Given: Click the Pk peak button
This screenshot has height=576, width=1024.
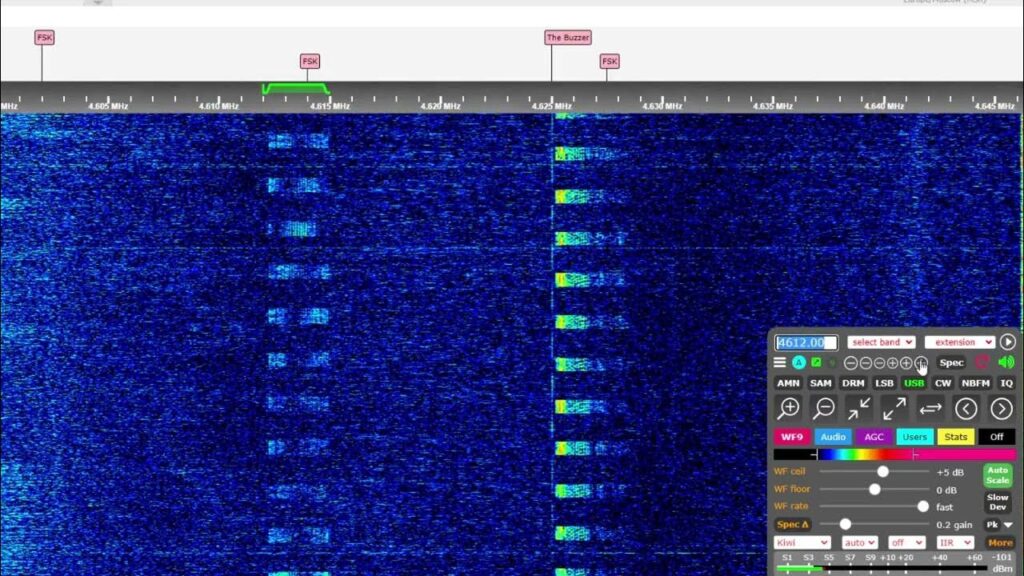Looking at the screenshot, I should pos(992,524).
